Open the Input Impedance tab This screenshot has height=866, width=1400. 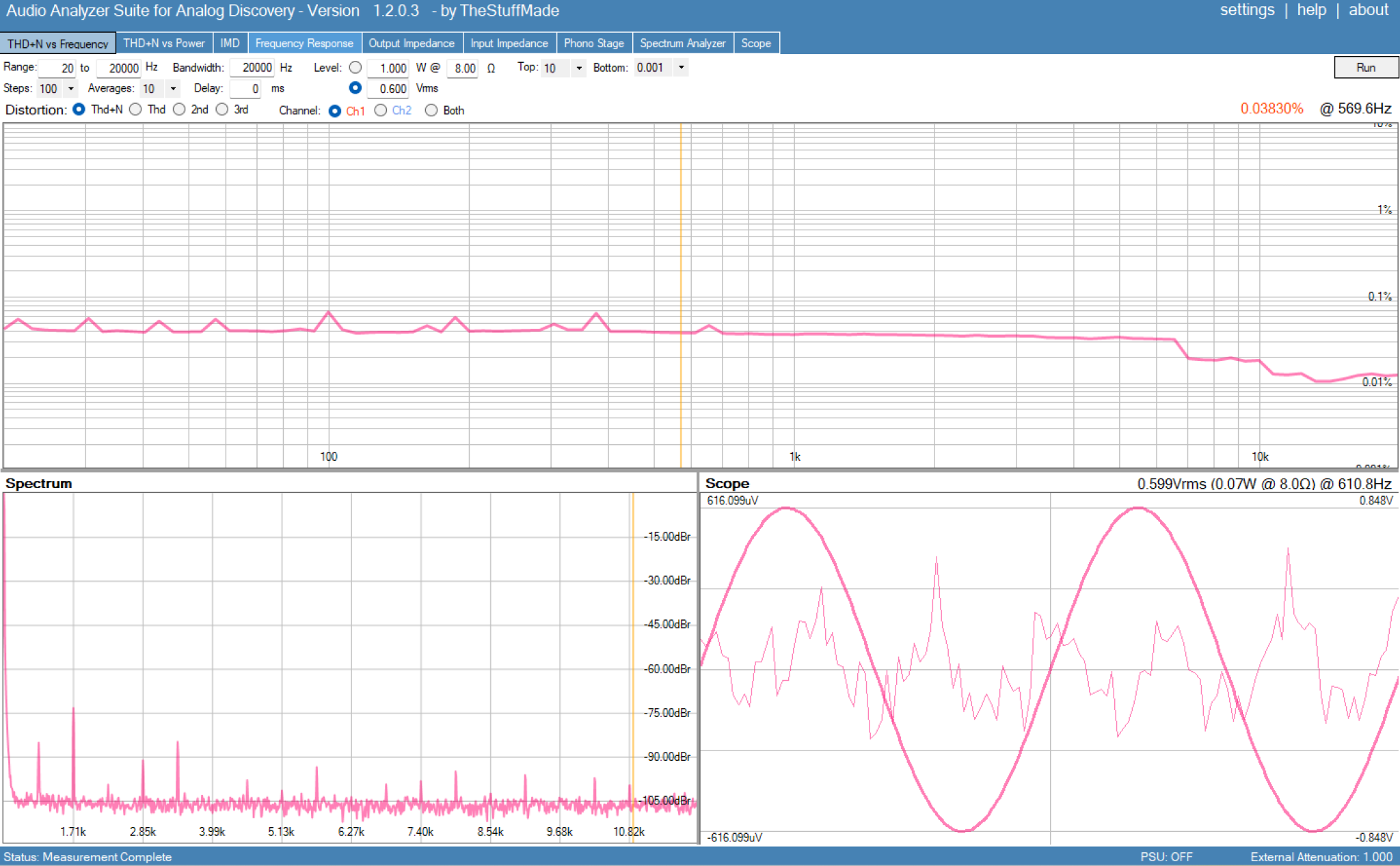pos(509,43)
